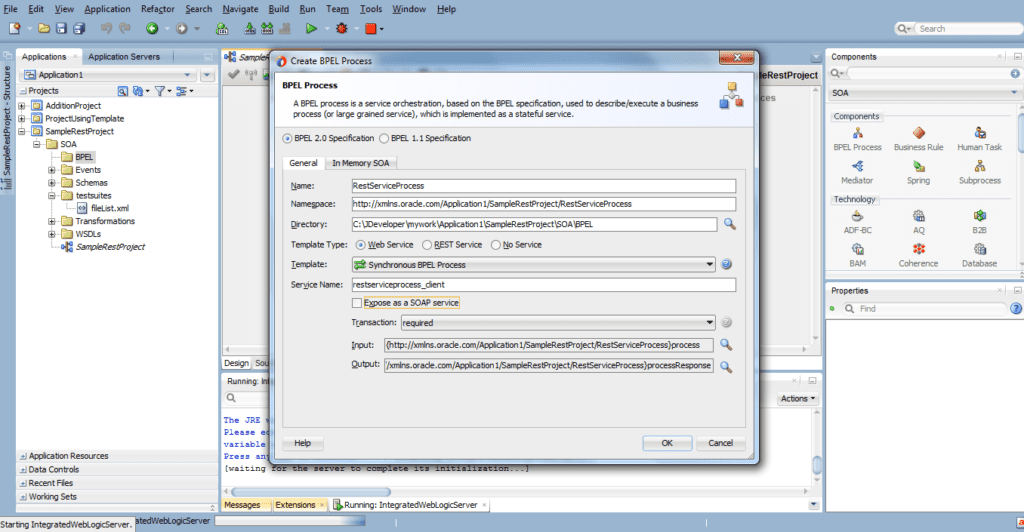Select REST Service template type

coord(427,245)
